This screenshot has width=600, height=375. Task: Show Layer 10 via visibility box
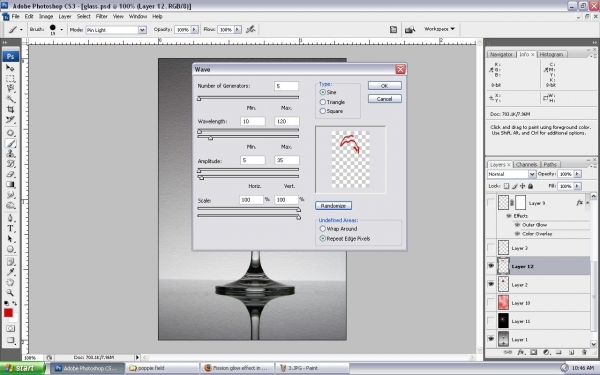(491, 303)
